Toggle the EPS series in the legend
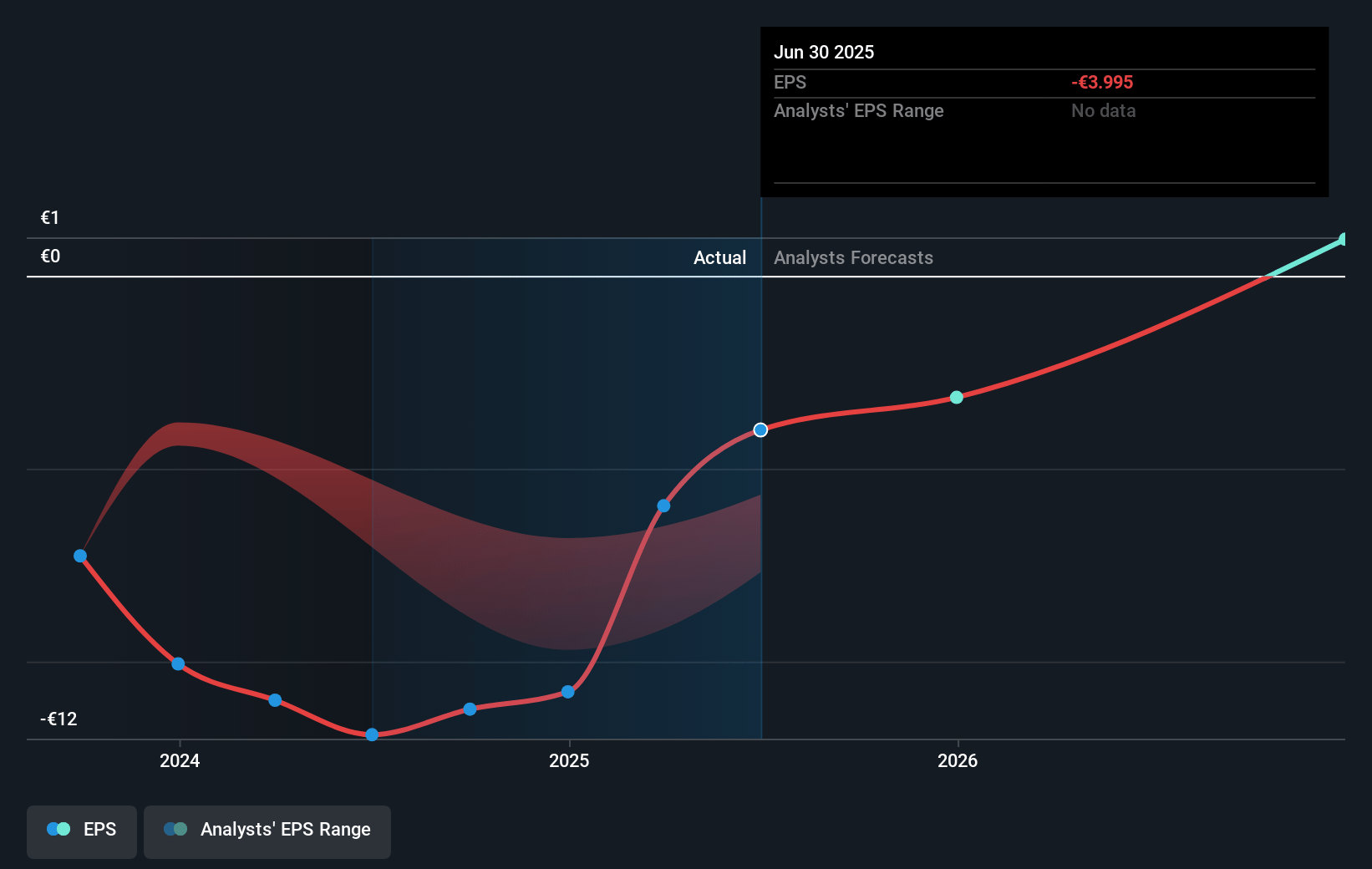Viewport: 1372px width, 869px height. pos(82,831)
